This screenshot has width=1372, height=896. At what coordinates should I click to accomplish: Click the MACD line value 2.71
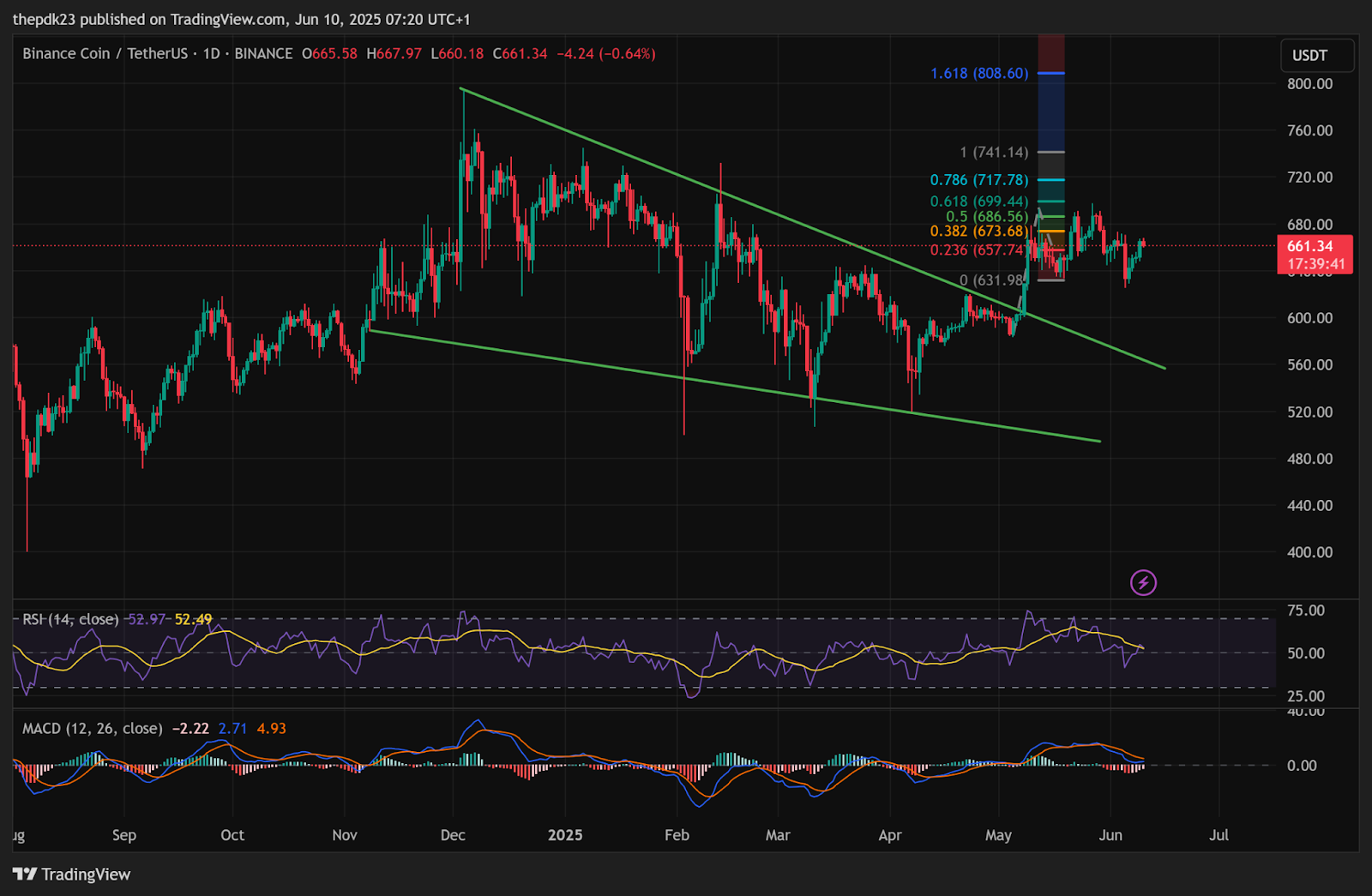point(232,728)
